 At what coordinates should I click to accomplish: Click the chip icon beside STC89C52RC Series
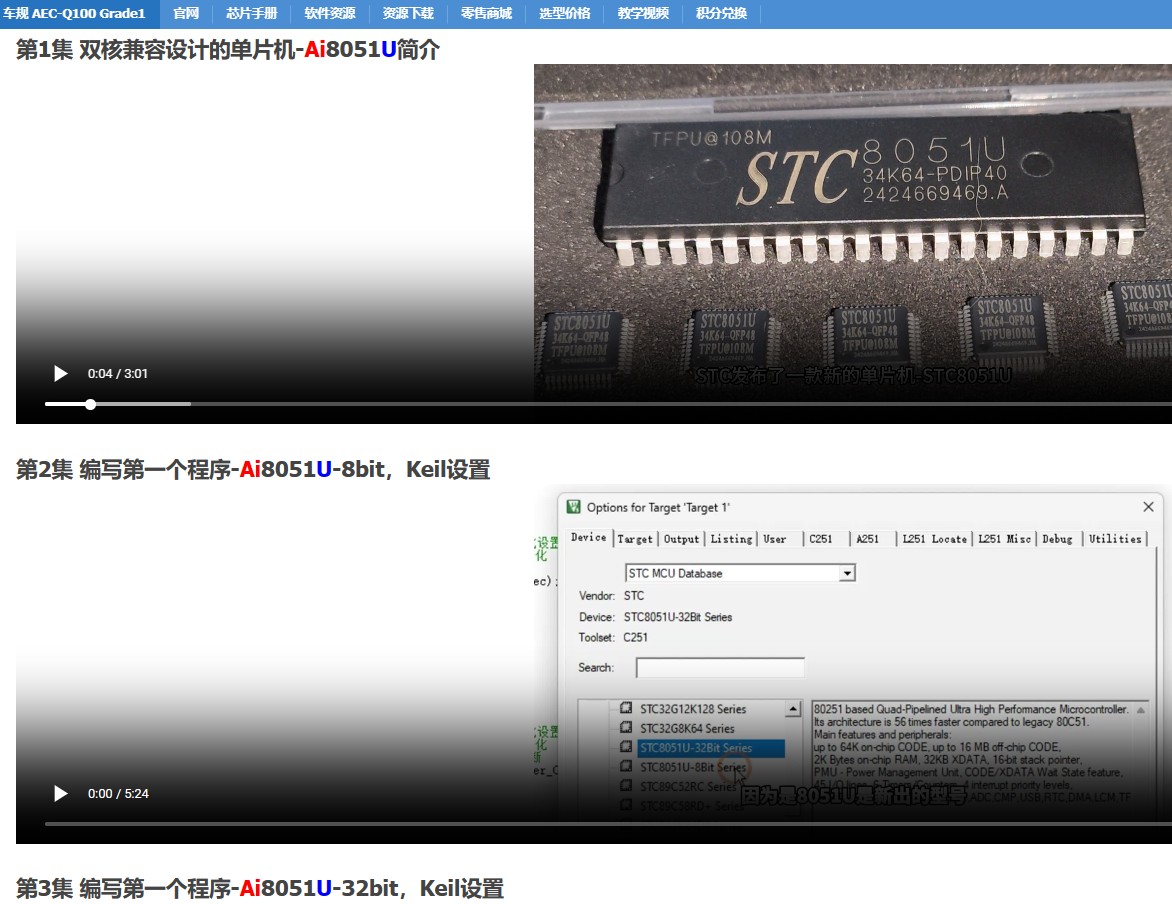[x=626, y=786]
